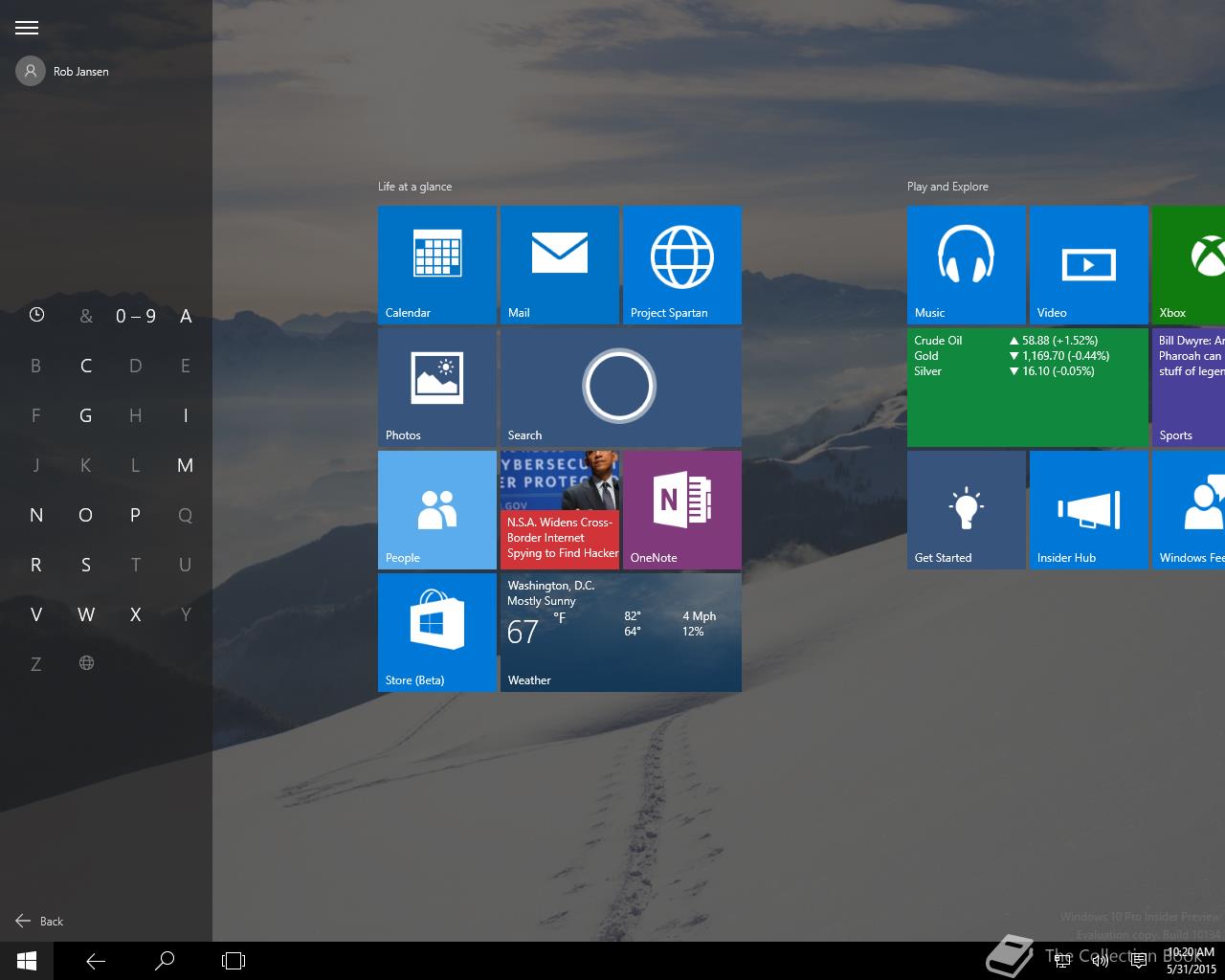Open the Sports live tile
Viewport: 1225px width, 980px height.
[x=1189, y=388]
